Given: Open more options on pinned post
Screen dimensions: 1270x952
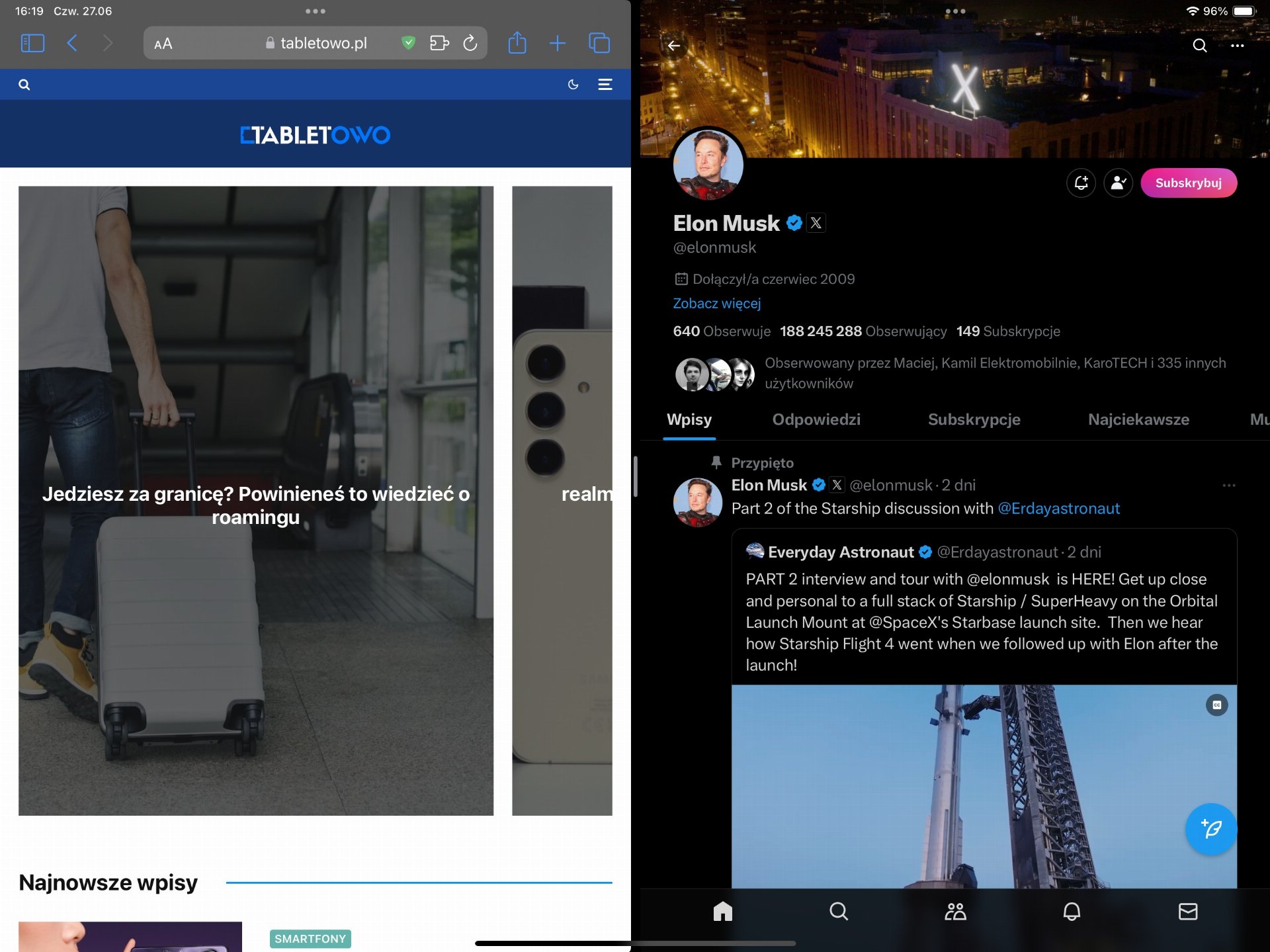Looking at the screenshot, I should coord(1229,486).
